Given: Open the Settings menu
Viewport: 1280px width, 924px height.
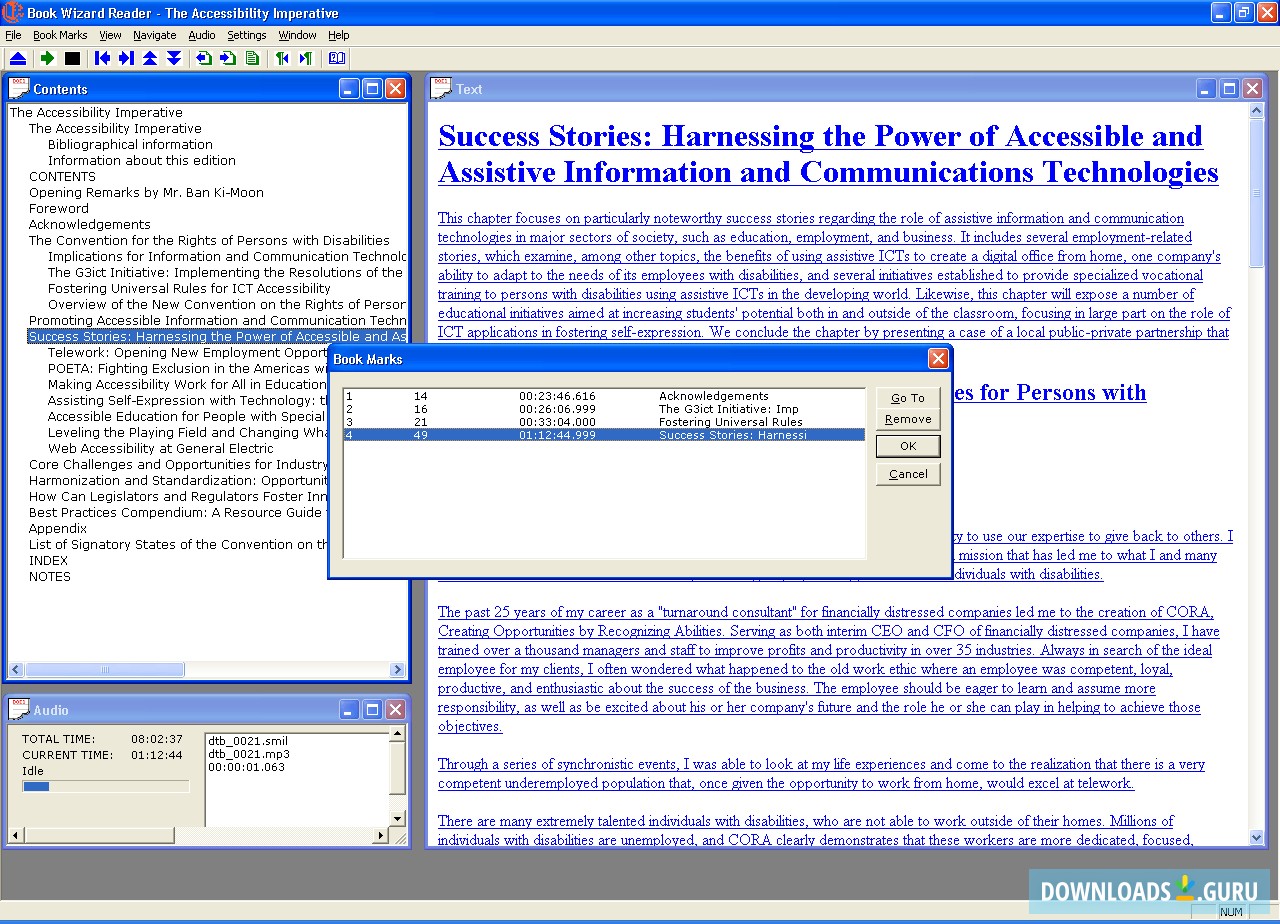Looking at the screenshot, I should coord(247,35).
